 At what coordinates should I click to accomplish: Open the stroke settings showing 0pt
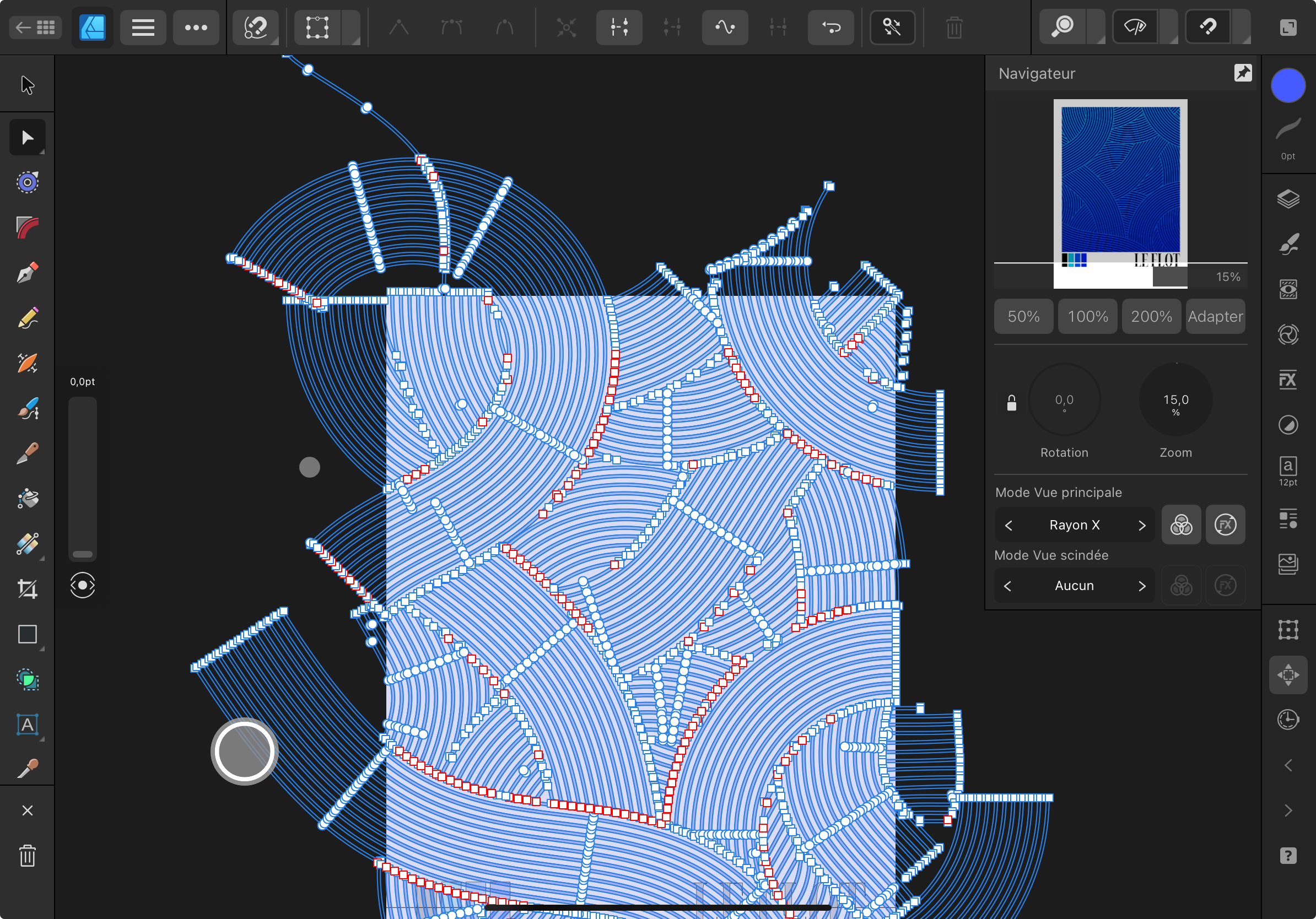(1288, 139)
